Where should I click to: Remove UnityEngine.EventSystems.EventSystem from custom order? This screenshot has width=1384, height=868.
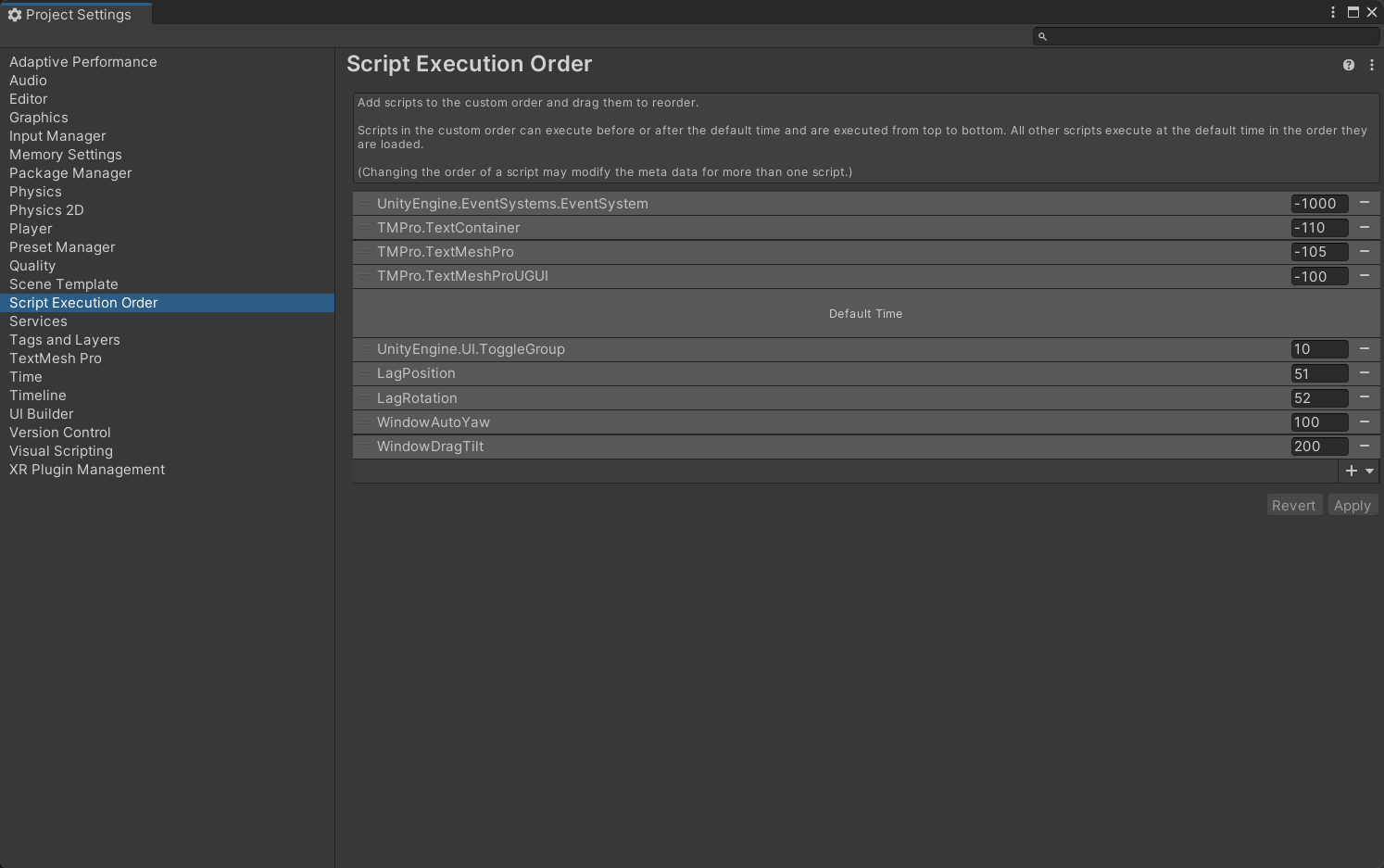coord(1365,203)
